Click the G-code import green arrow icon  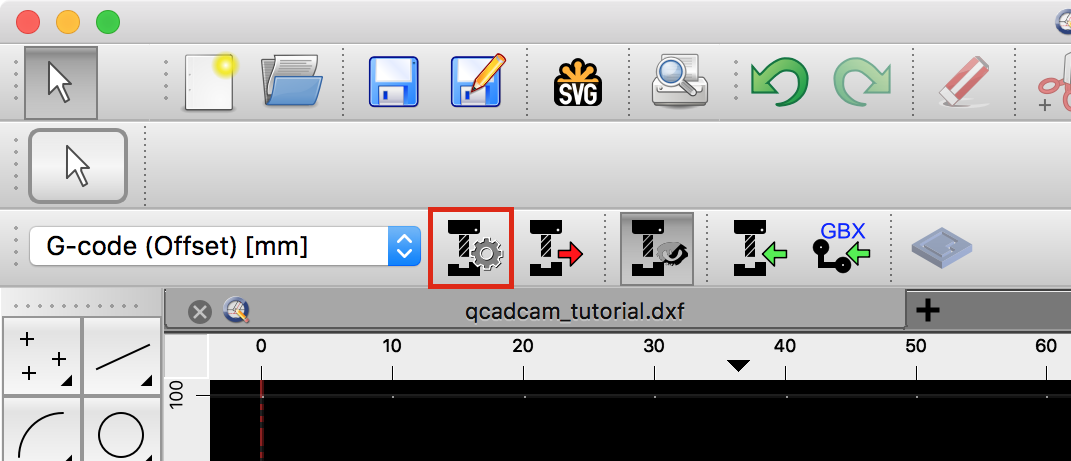point(760,249)
